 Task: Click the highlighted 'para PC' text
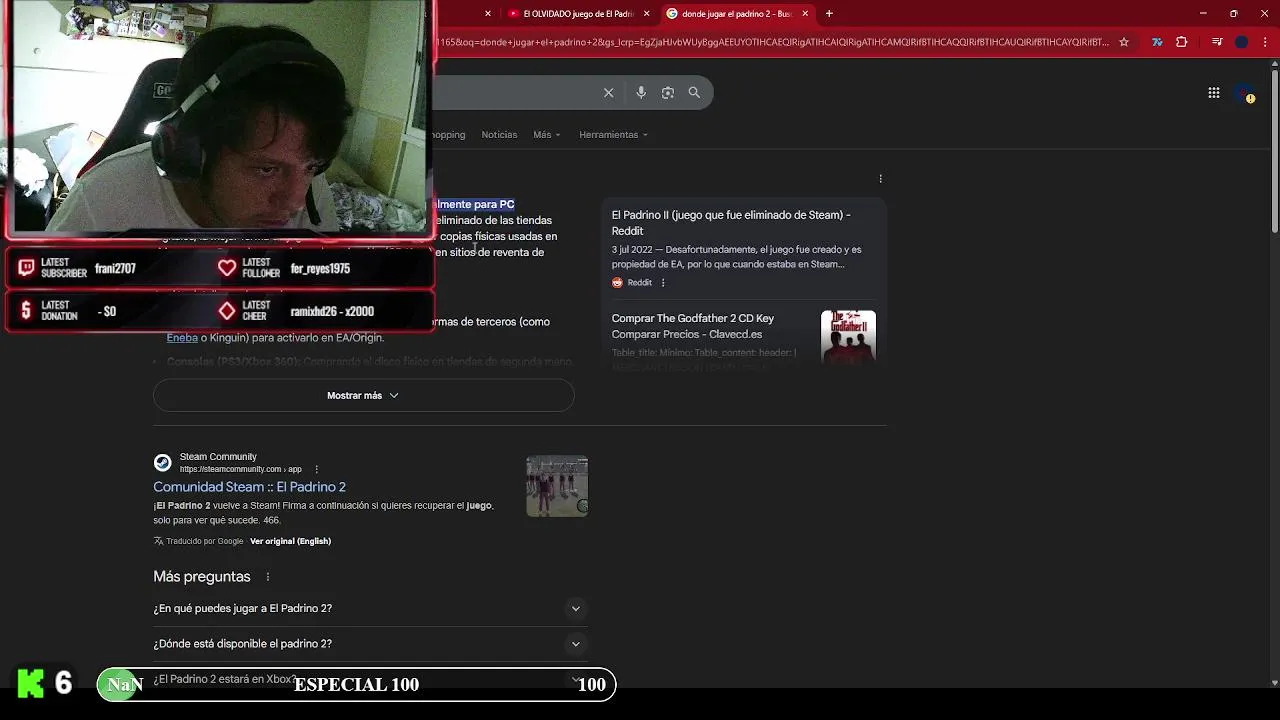tap(494, 204)
